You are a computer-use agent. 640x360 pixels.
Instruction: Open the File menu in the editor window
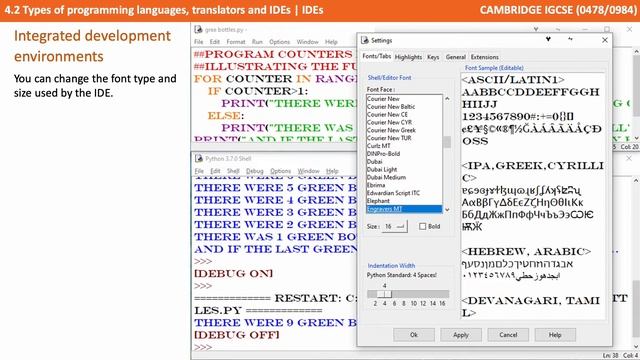pos(198,42)
